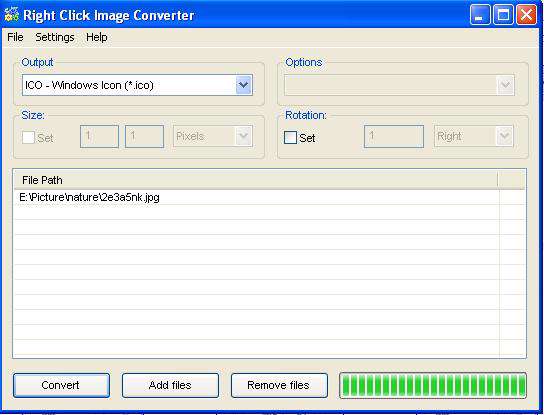
Task: Enable the Rotation Set checkbox
Action: click(x=290, y=137)
